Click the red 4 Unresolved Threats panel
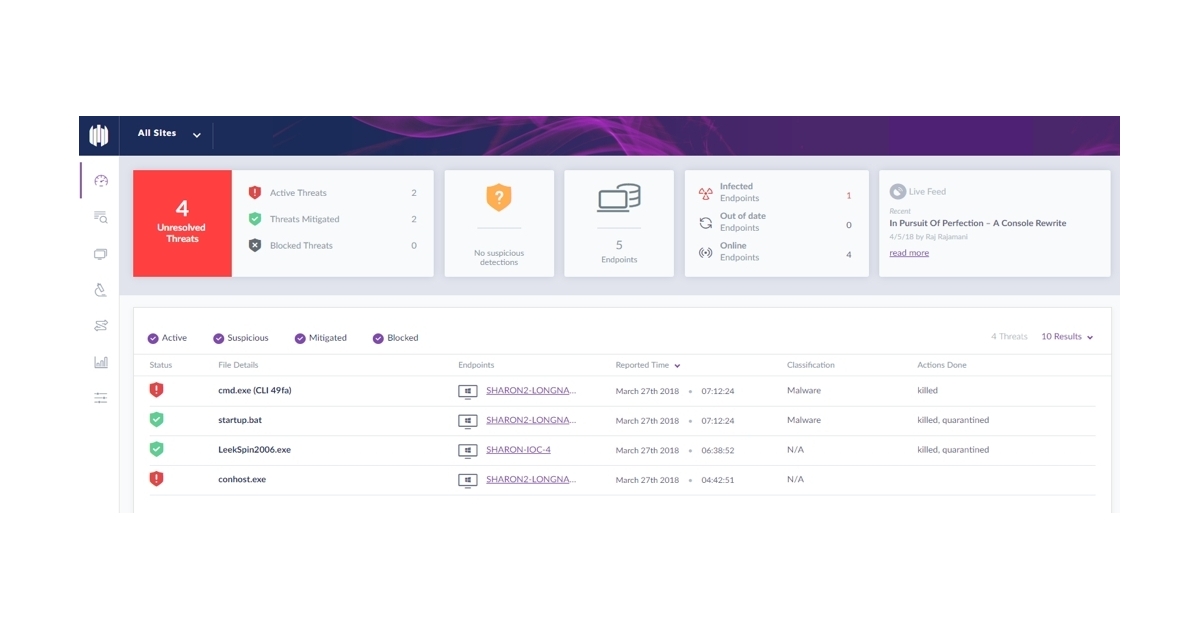The height and width of the screenshot is (627, 1200). (x=182, y=221)
